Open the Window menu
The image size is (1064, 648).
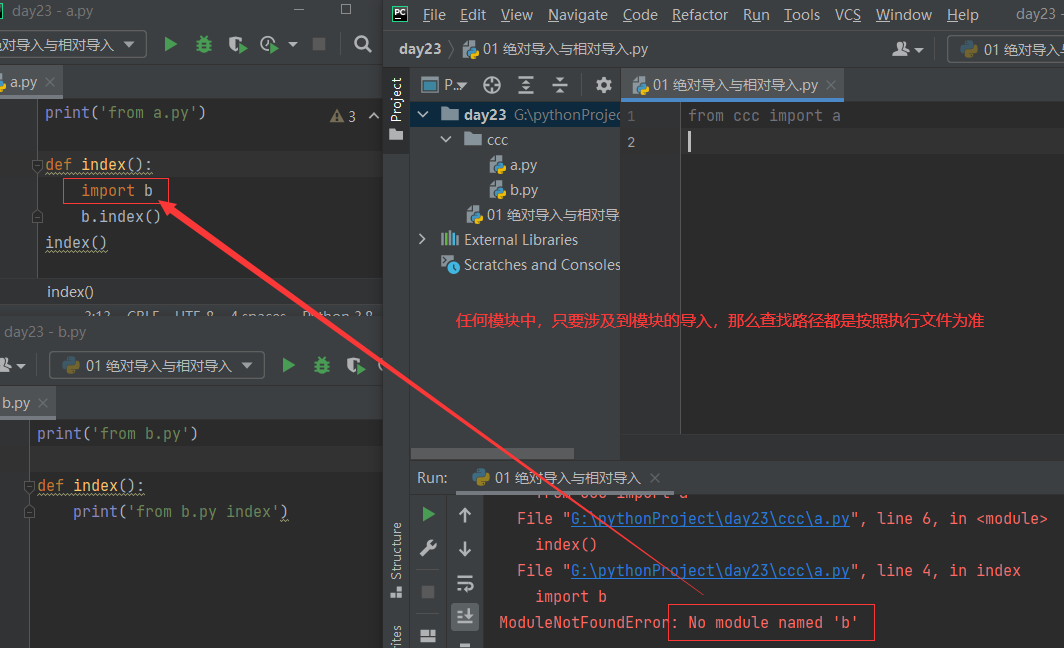click(903, 15)
